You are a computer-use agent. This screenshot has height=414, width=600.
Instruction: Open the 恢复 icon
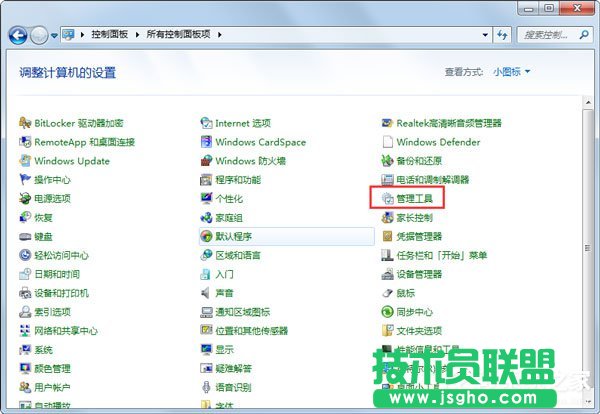pyautogui.click(x=25, y=217)
